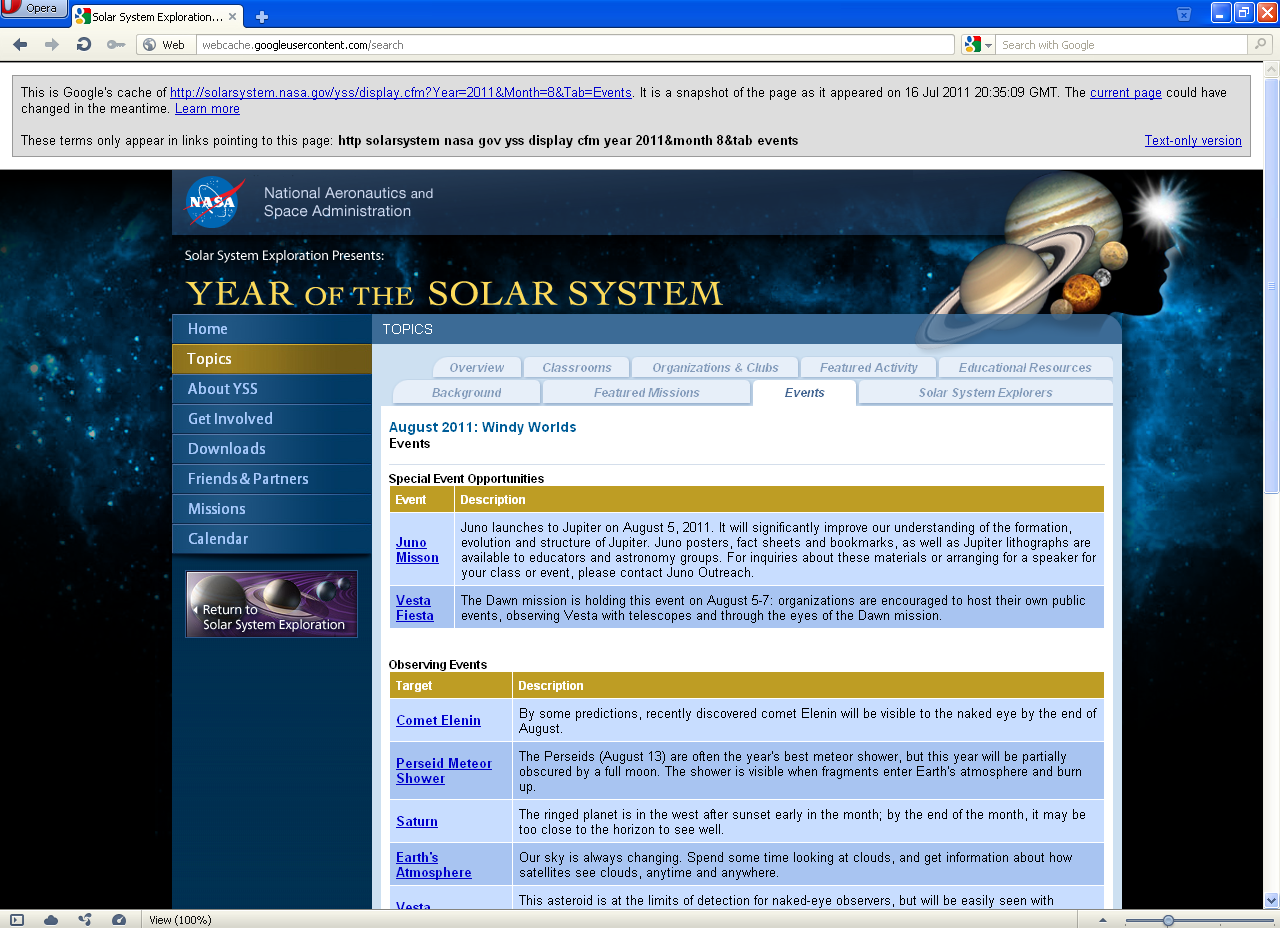Viewport: 1280px width, 928px height.
Task: Open the Featured Activity tab
Action: [x=869, y=368]
